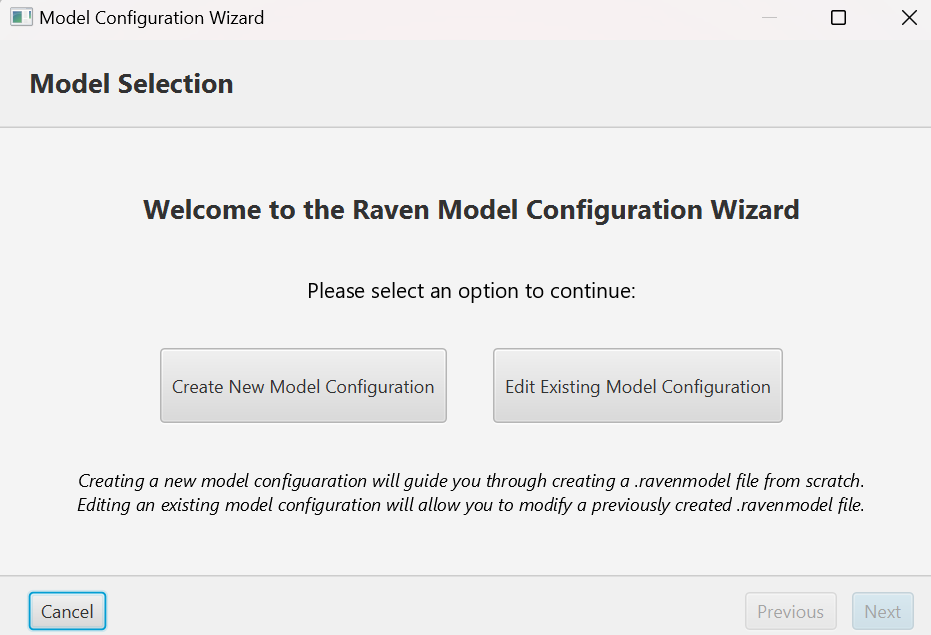The image size is (931, 635).
Task: Click the gap between the two configuration buttons
Action: coord(470,386)
